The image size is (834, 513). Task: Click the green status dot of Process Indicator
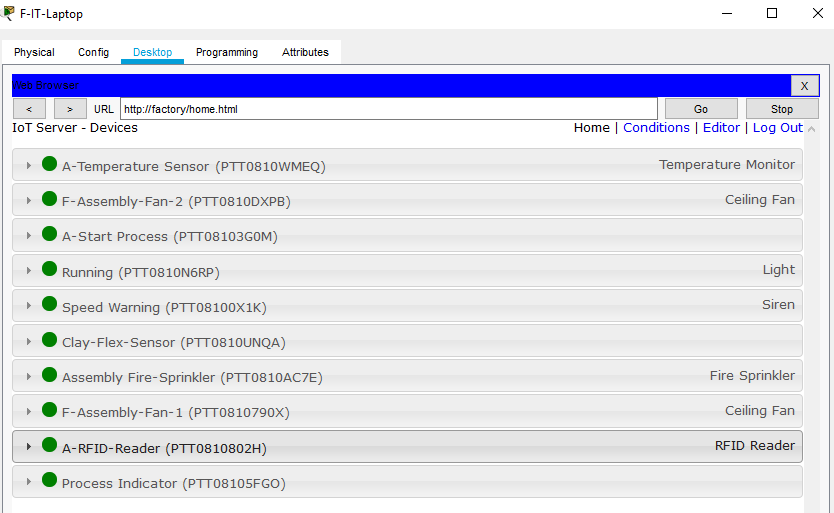coord(49,480)
